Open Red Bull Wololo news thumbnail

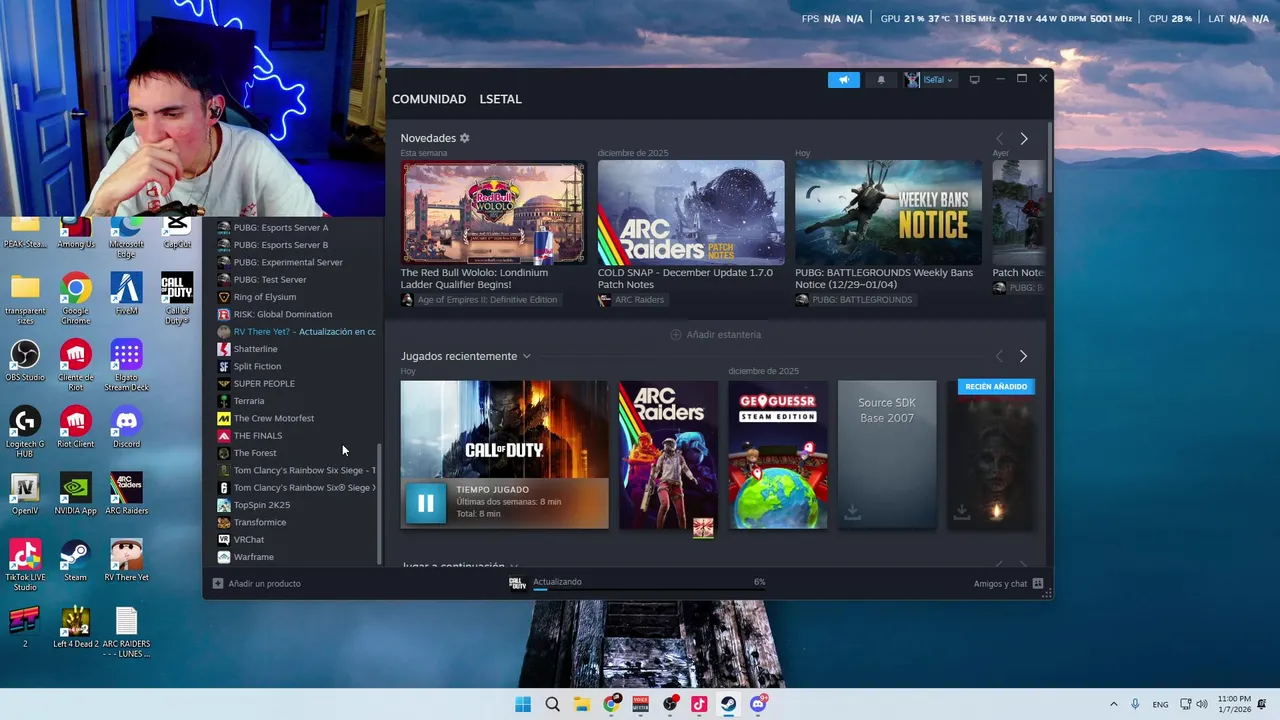pyautogui.click(x=494, y=212)
